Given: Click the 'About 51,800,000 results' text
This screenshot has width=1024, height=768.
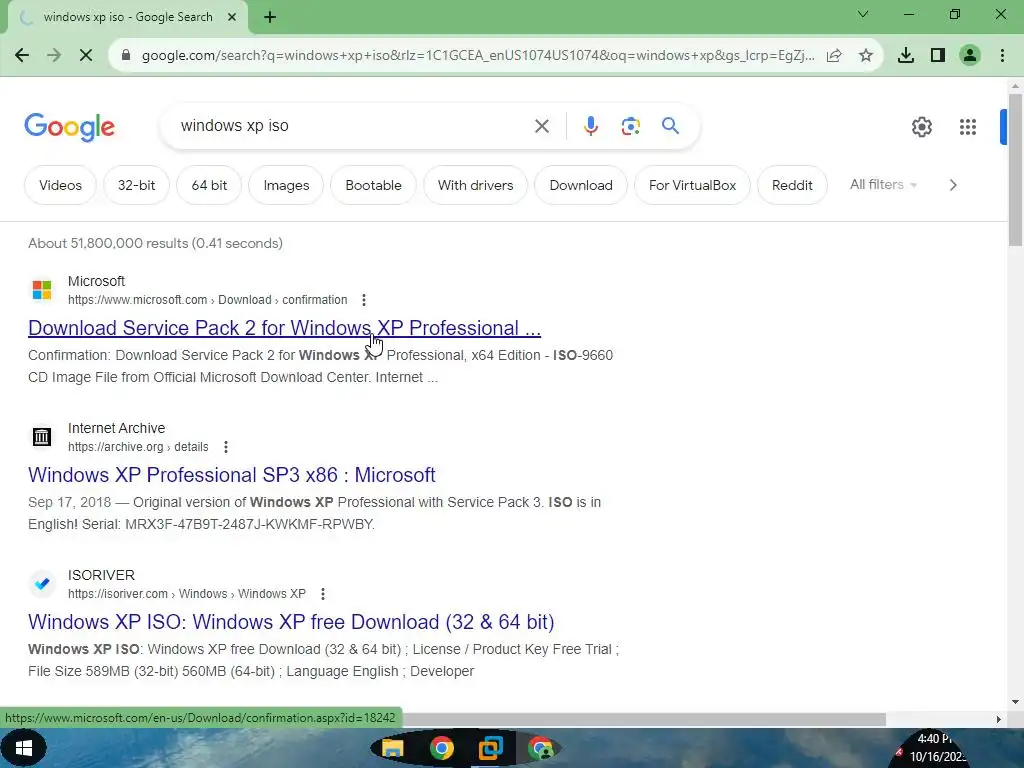Looking at the screenshot, I should pyautogui.click(x=155, y=243).
